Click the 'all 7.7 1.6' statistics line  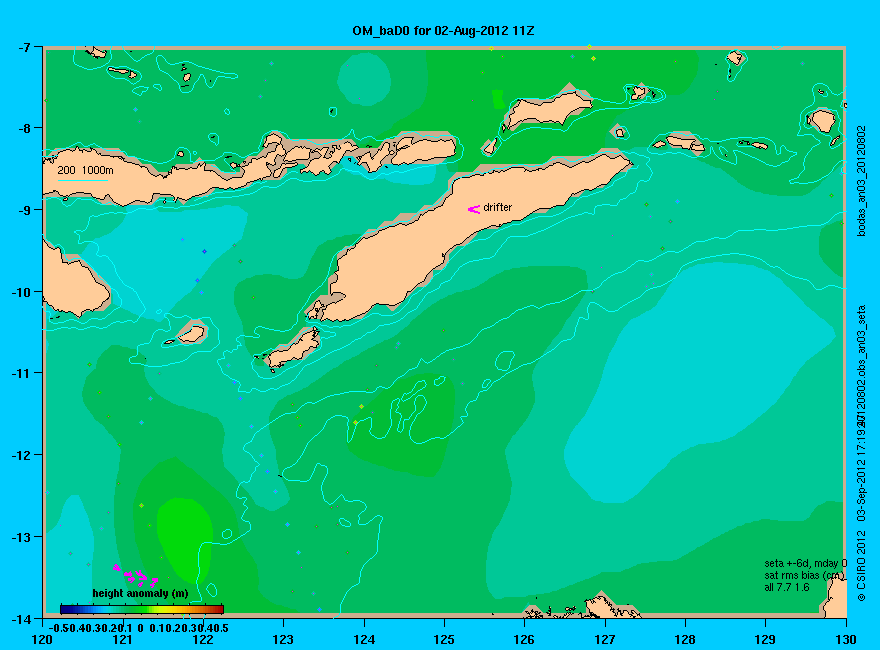[x=787, y=588]
